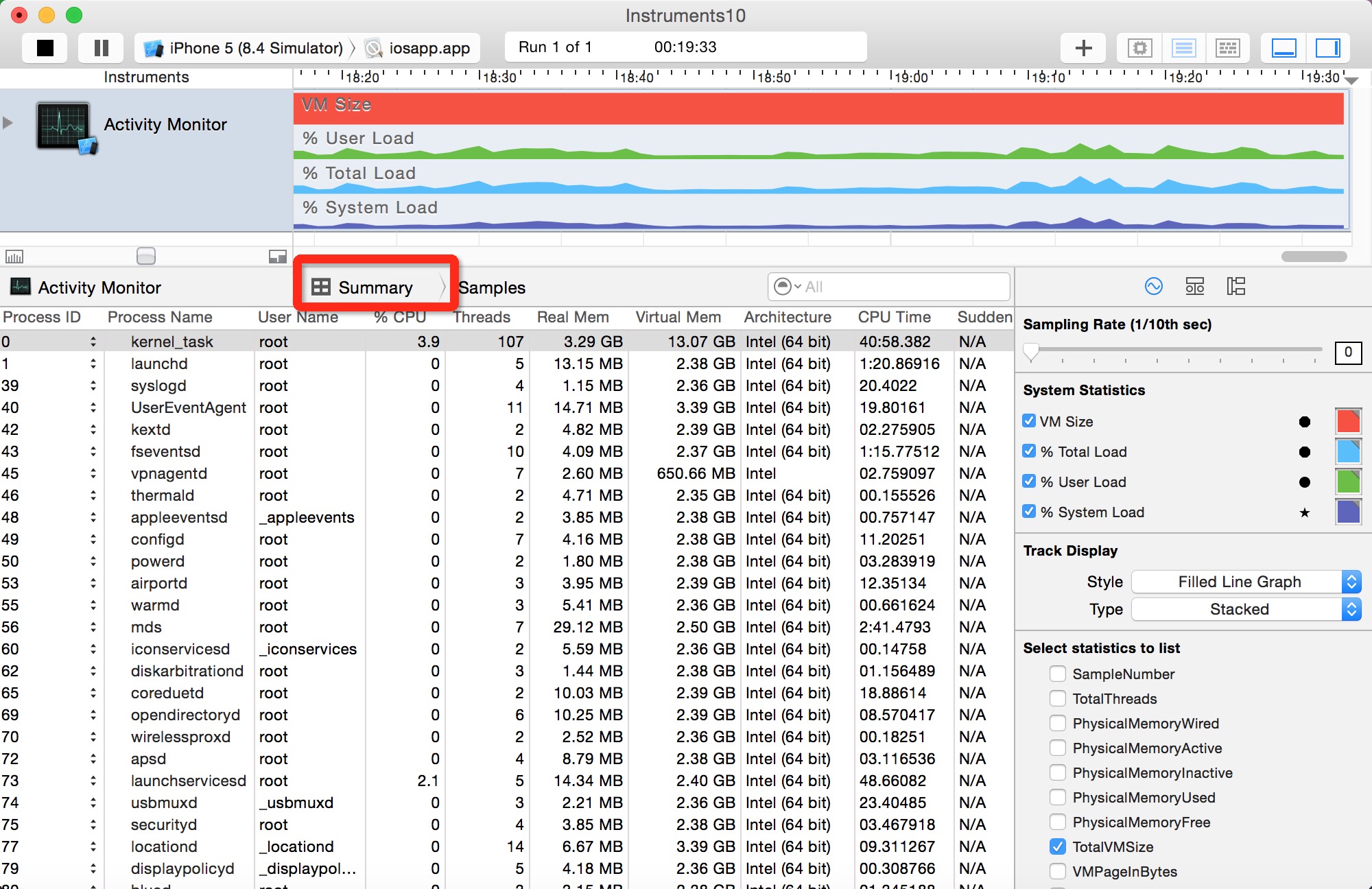1372x889 pixels.
Task: Click the green % User Load color swatch
Action: pyautogui.click(x=1348, y=482)
